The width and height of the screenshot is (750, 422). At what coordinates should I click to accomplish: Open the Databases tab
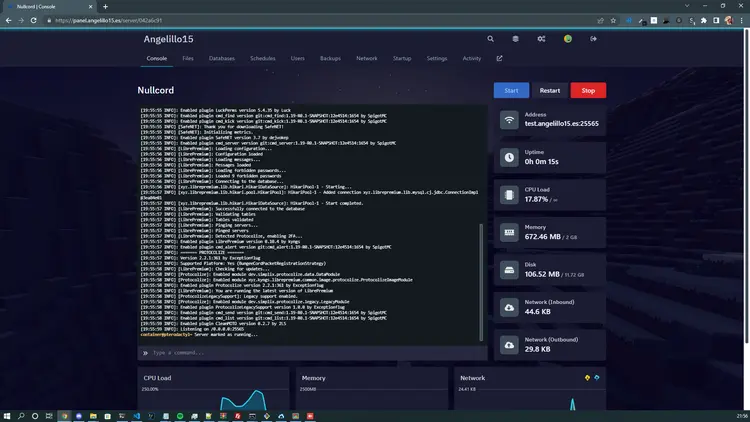(222, 58)
